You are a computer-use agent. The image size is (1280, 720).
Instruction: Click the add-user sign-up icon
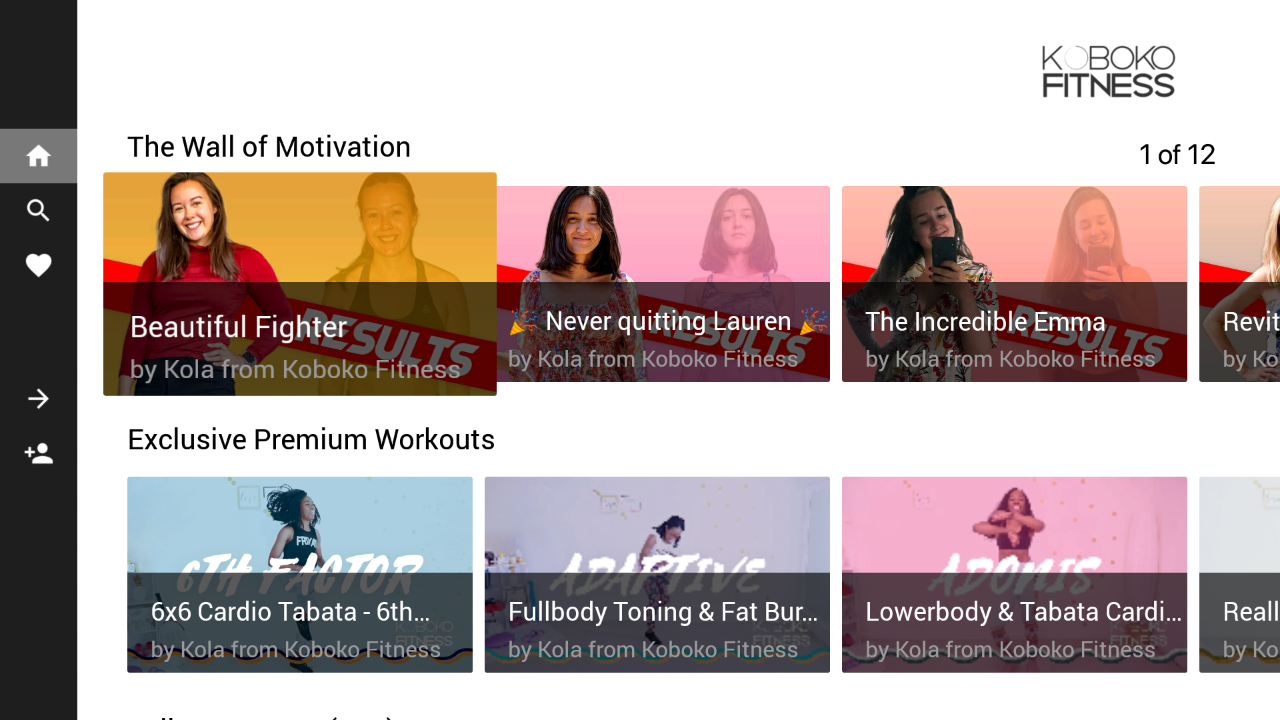tap(38, 454)
